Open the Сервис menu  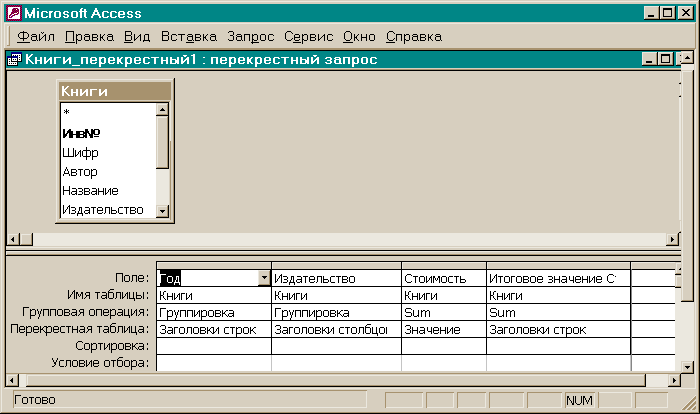(x=308, y=37)
